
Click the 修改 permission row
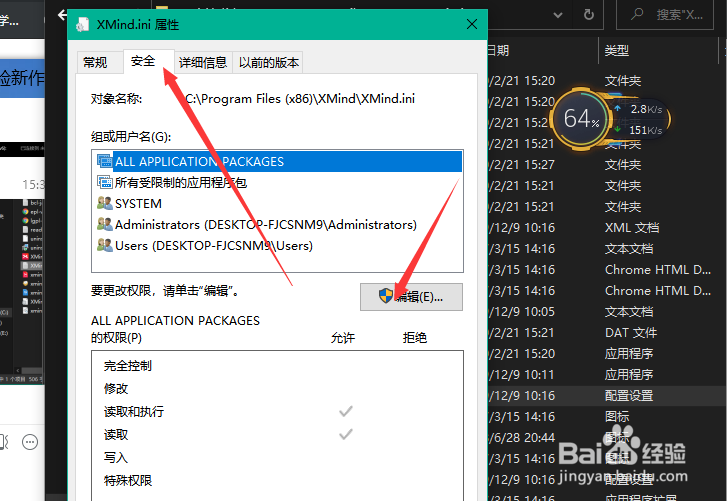277,388
